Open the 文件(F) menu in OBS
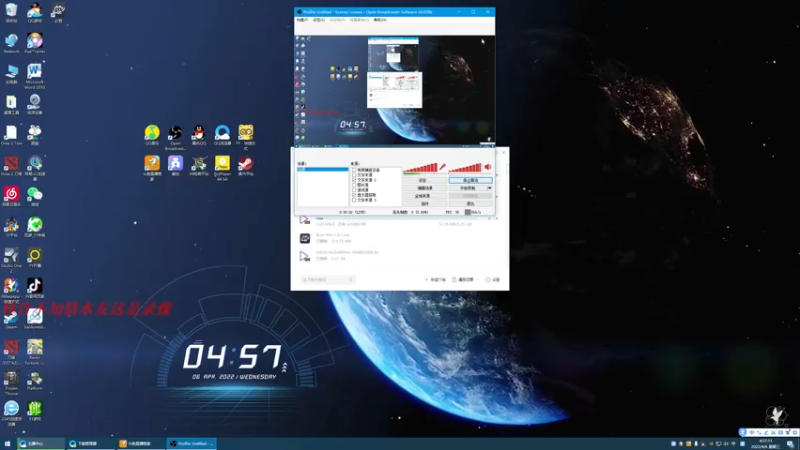800x450 pixels. point(302,20)
